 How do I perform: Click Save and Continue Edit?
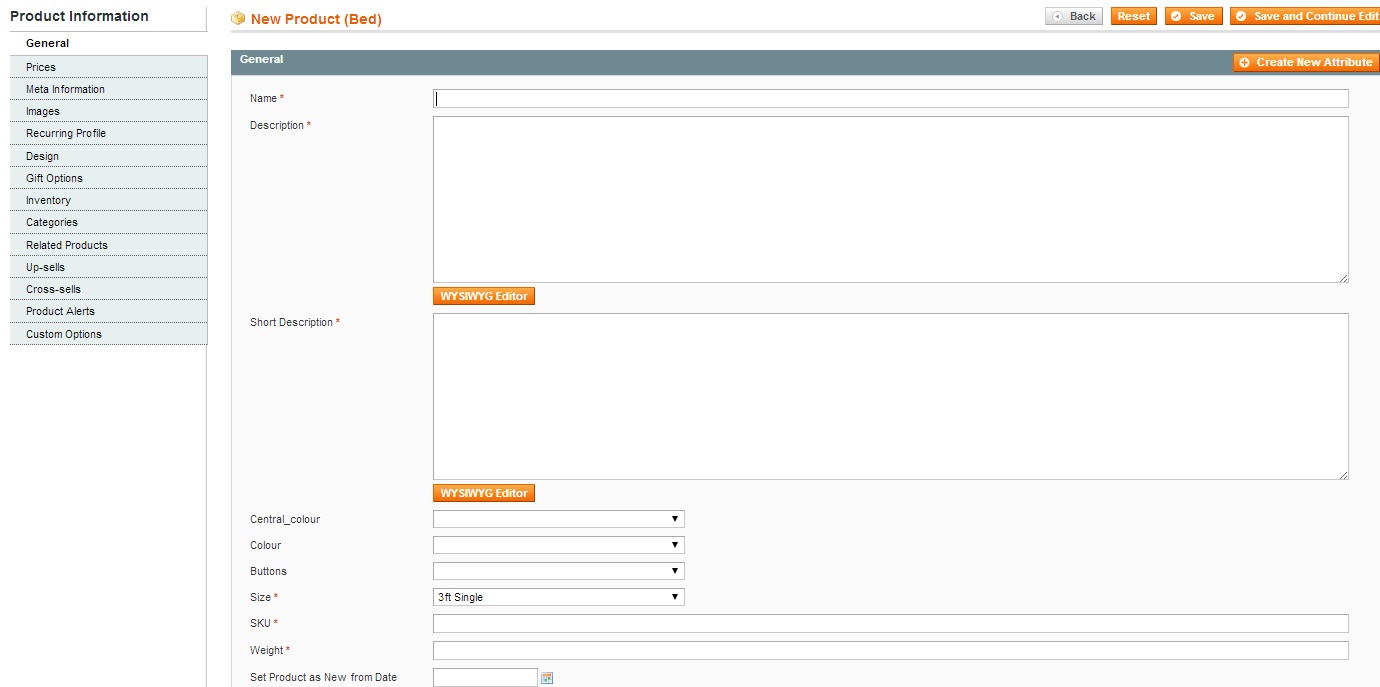coord(1305,16)
